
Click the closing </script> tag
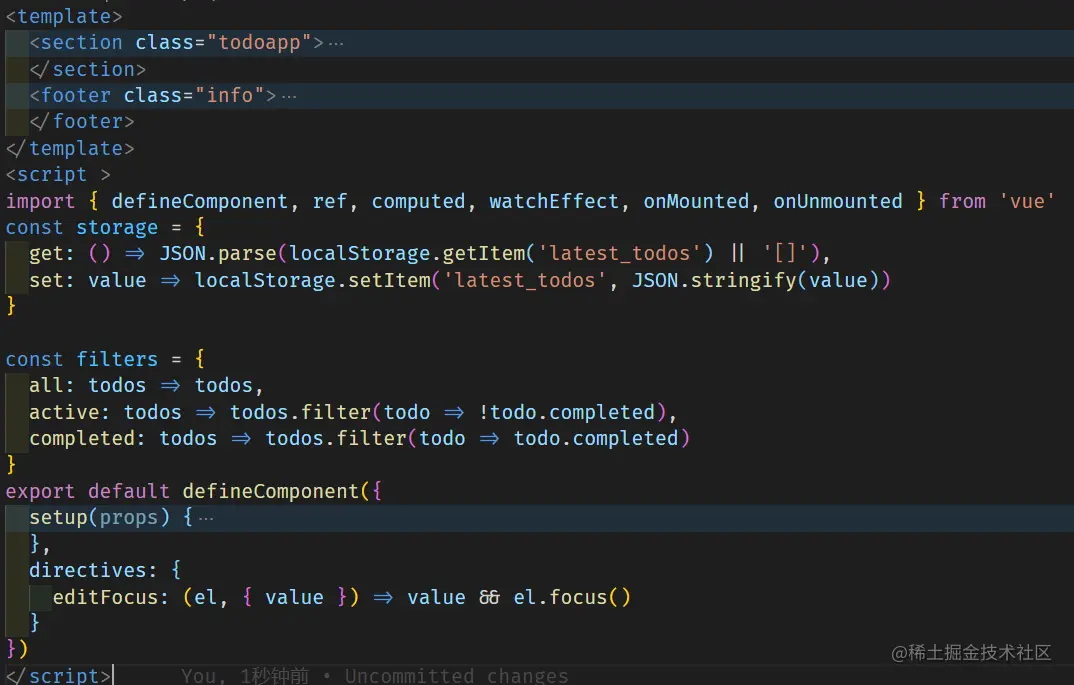tap(58, 675)
